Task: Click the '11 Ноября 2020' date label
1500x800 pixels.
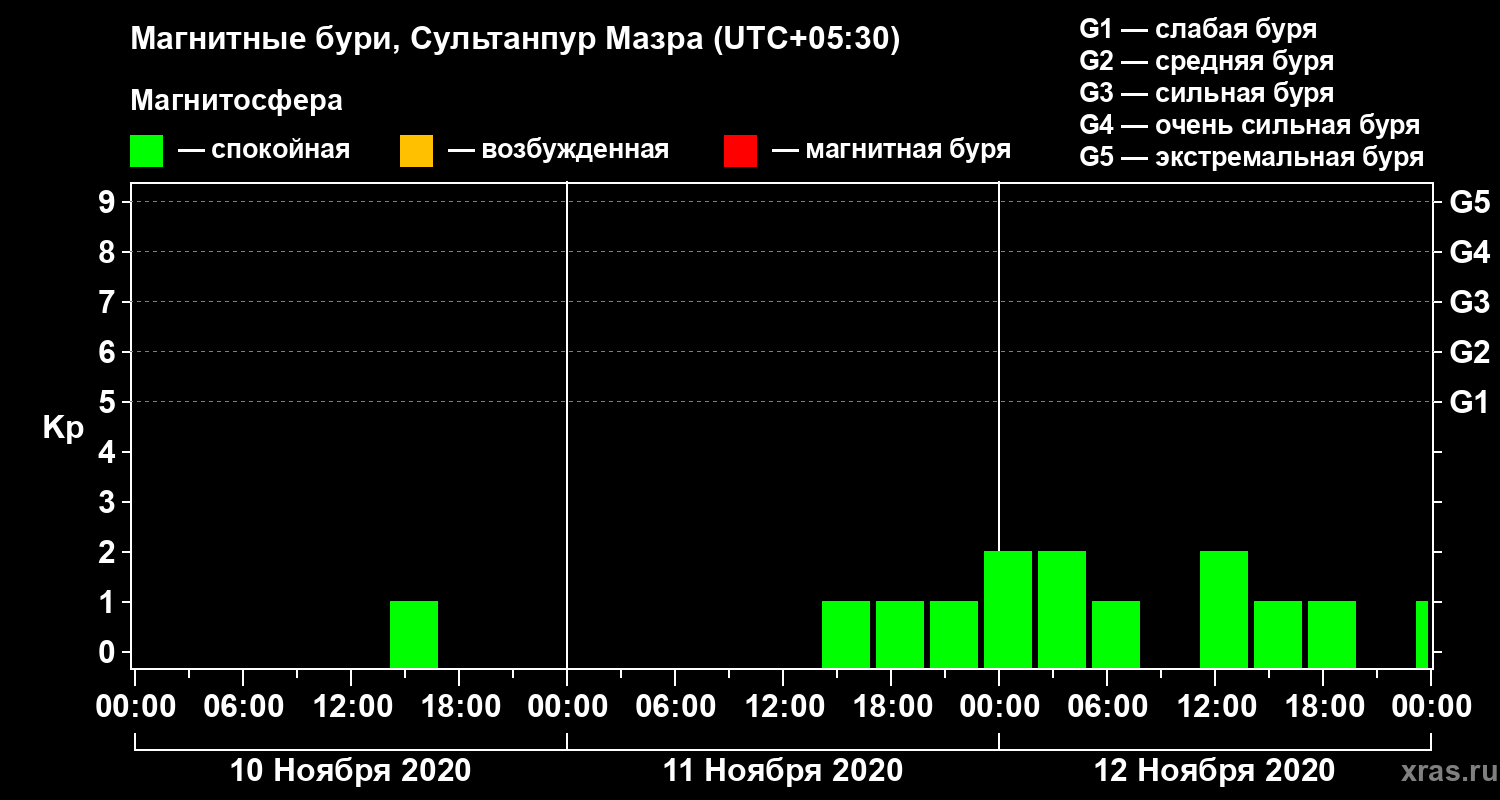Action: (783, 771)
